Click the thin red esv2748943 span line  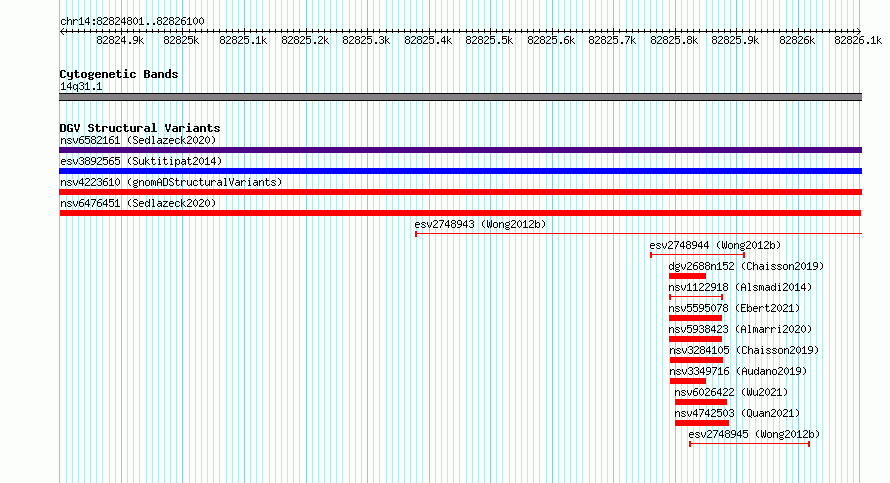[639, 234]
